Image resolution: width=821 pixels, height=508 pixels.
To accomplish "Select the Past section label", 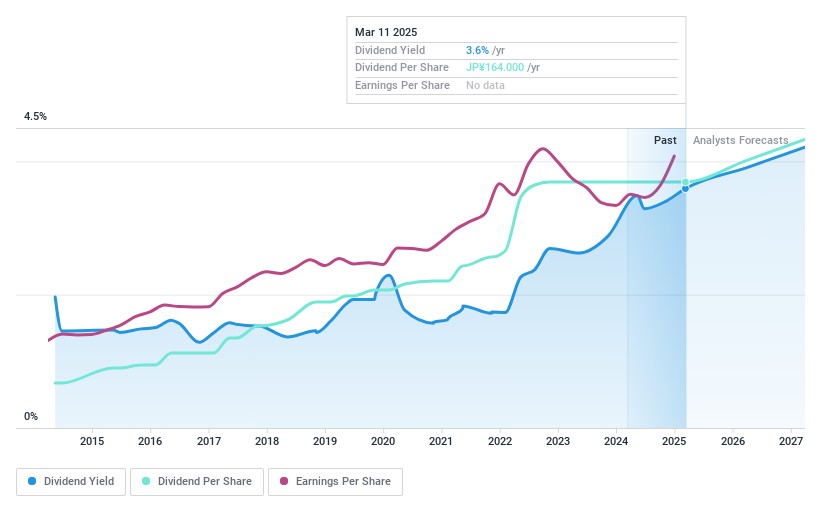I will click(665, 140).
